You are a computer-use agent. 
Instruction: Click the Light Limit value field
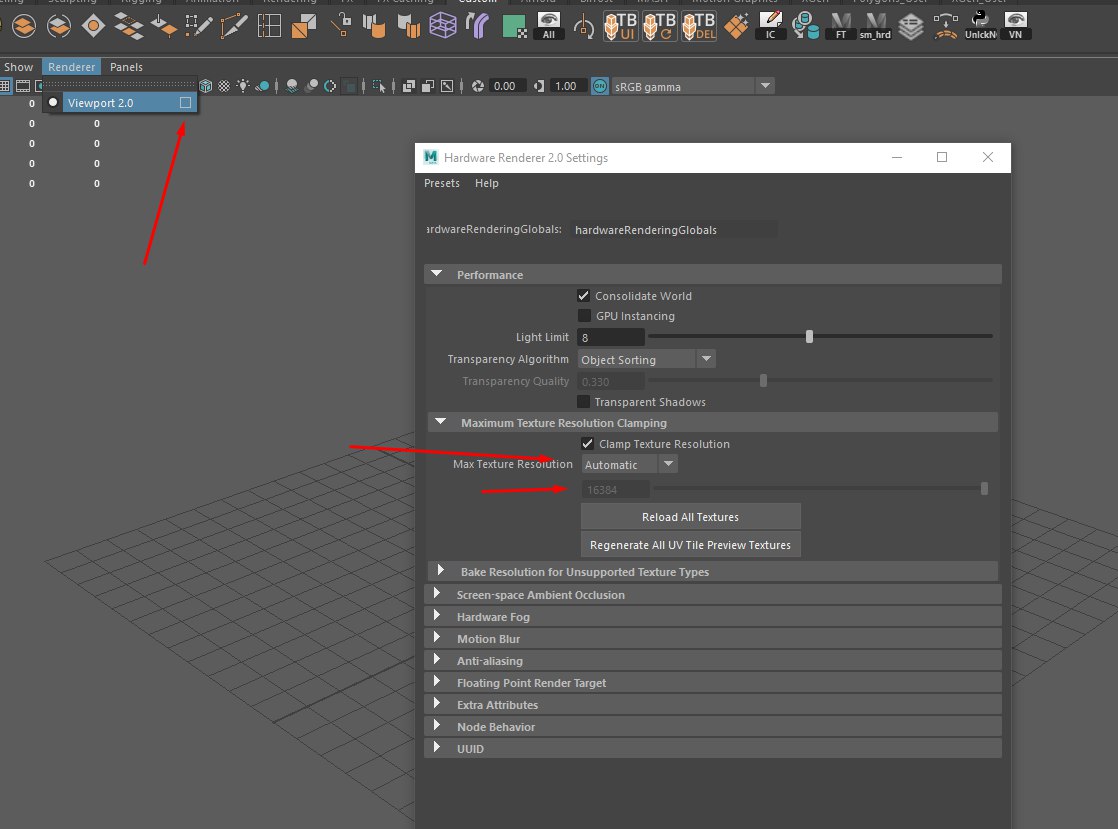611,337
